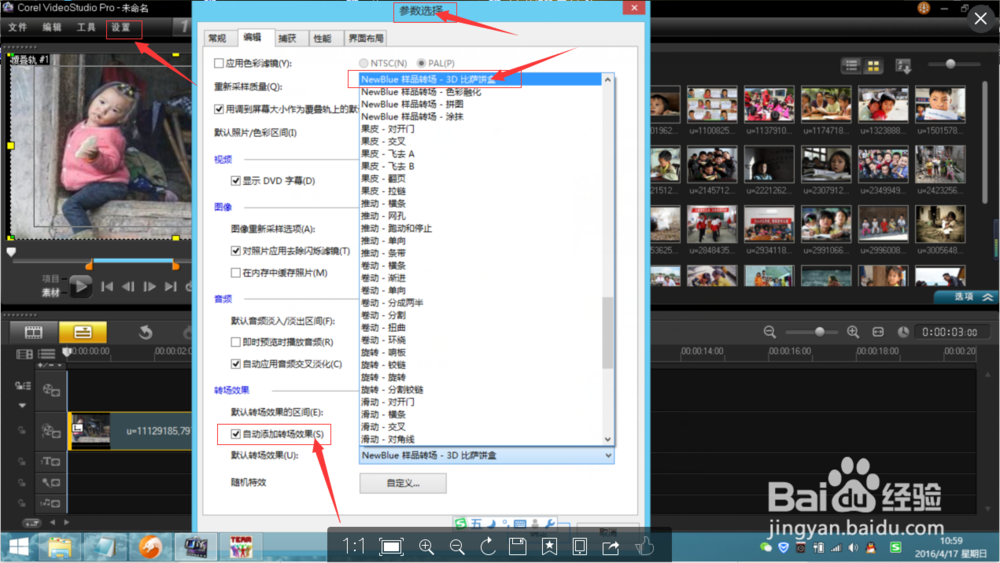Click transition list scroll-down arrow
This screenshot has width=1000, height=563.
point(608,439)
